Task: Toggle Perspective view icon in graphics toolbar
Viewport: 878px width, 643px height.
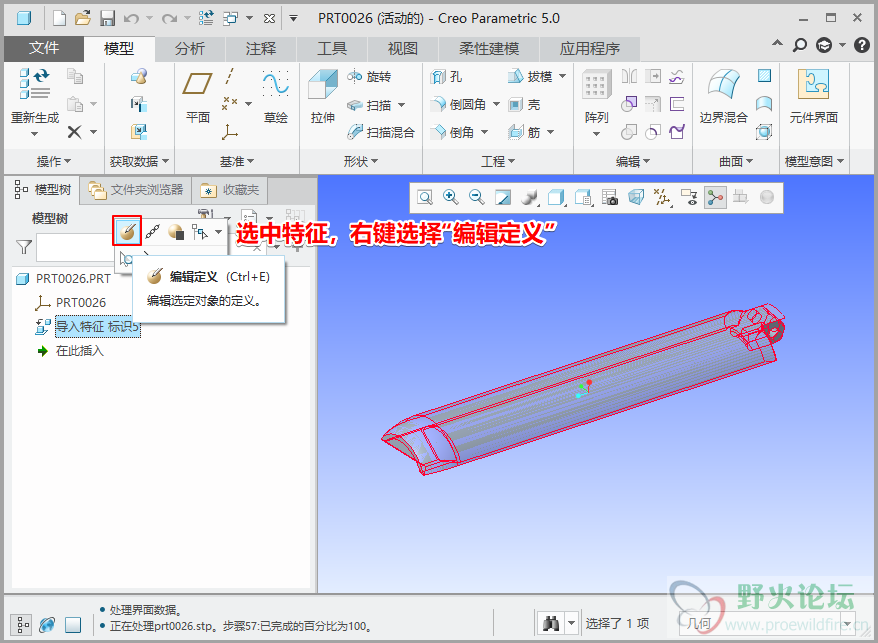Action: pyautogui.click(x=636, y=197)
